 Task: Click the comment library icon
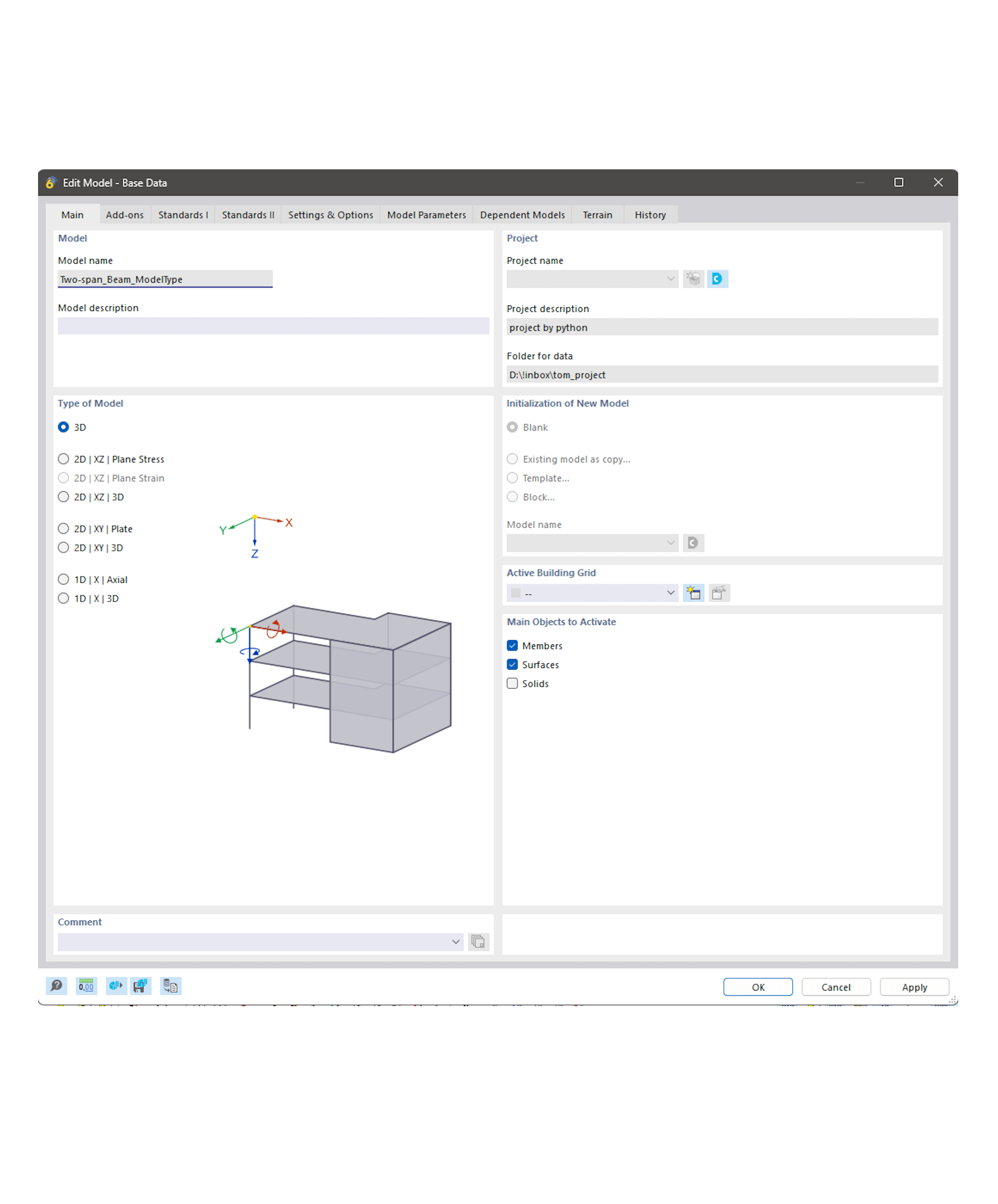click(478, 941)
